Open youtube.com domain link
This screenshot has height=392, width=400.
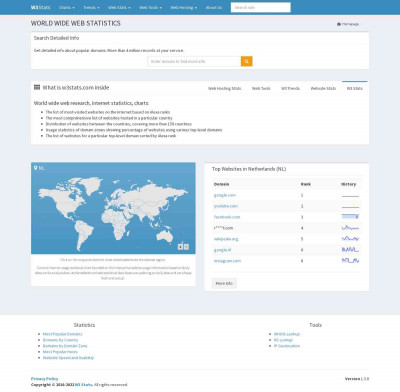click(x=226, y=206)
